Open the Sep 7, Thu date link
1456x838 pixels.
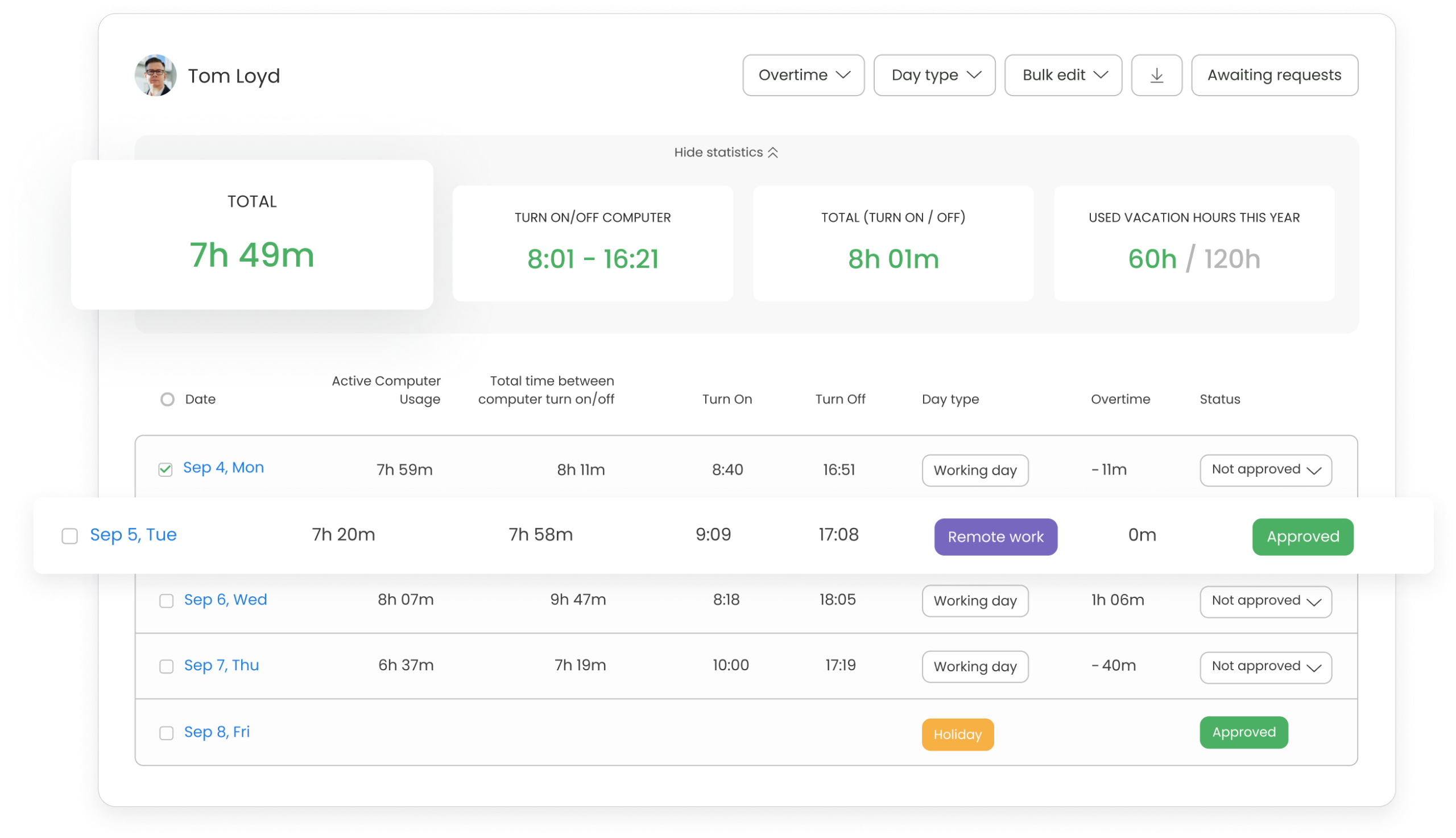coord(221,665)
